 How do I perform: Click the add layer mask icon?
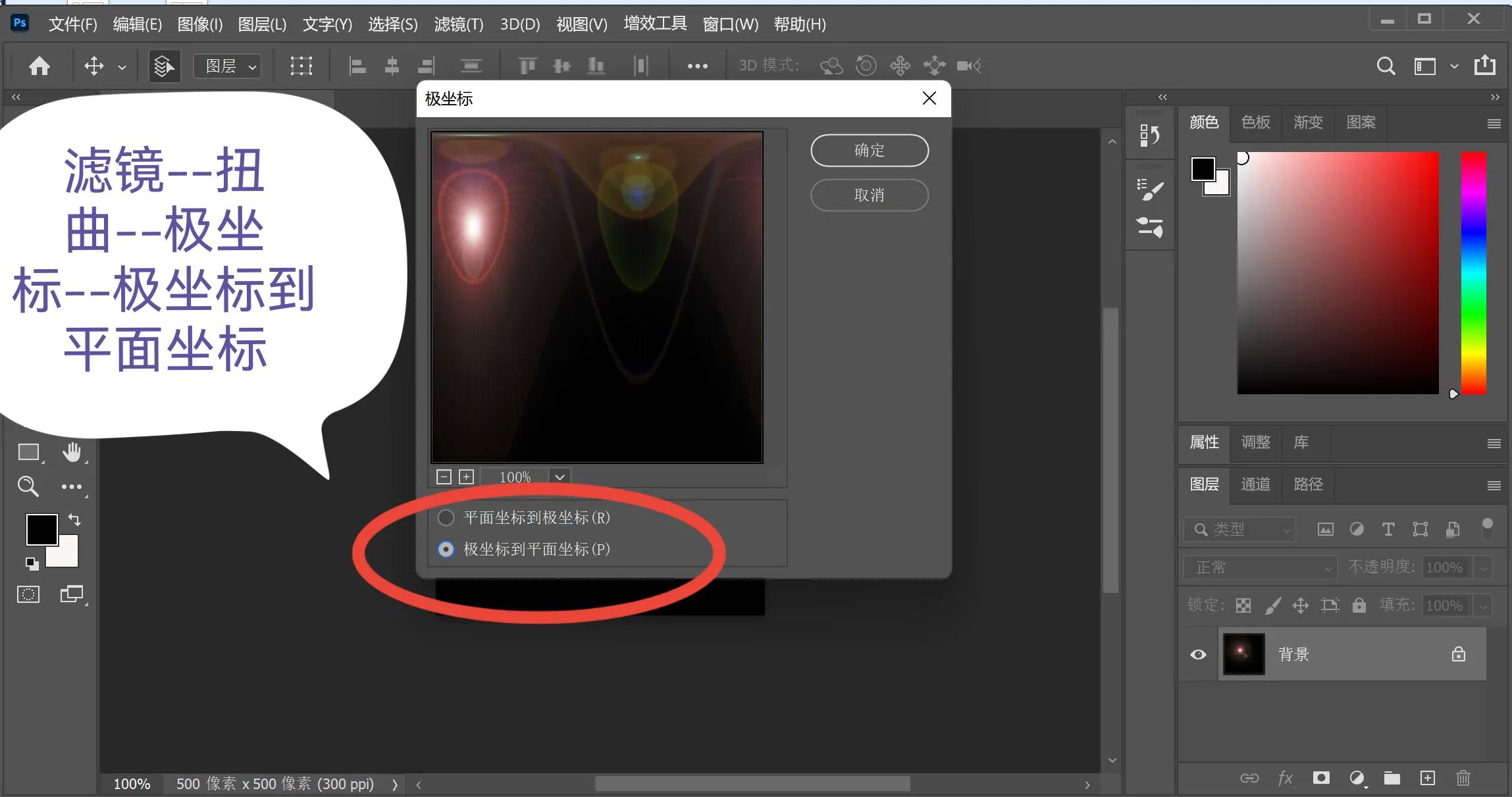[x=1320, y=778]
